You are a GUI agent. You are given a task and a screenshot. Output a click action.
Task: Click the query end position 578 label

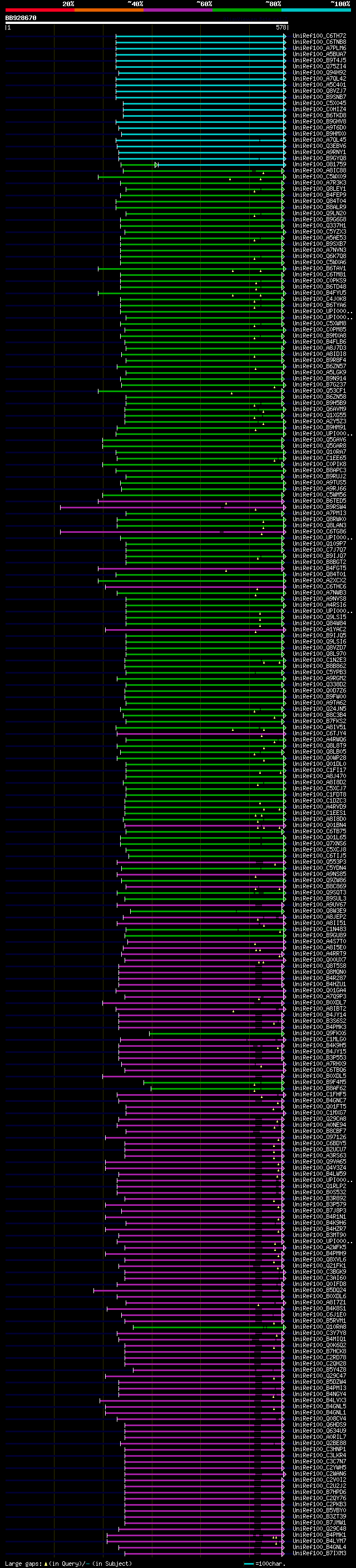click(x=281, y=27)
